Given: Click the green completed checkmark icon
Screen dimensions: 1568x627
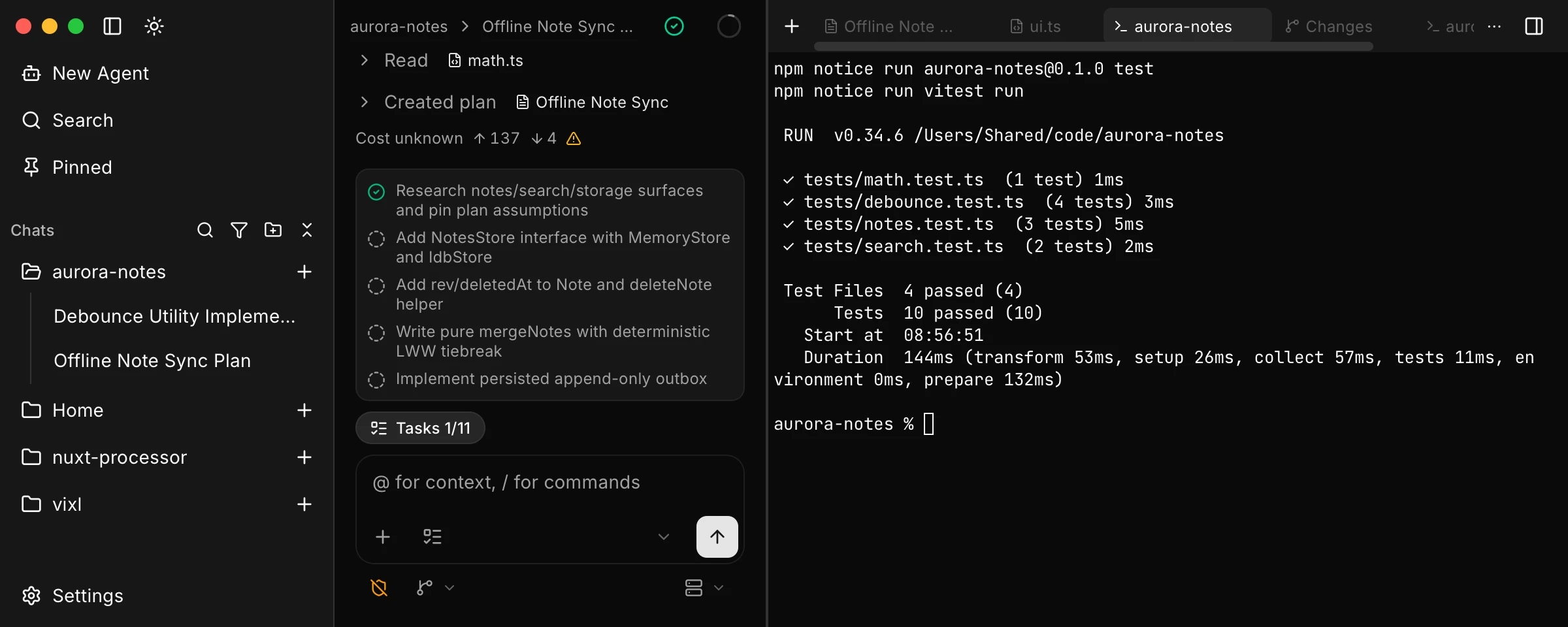Looking at the screenshot, I should click(x=674, y=26).
